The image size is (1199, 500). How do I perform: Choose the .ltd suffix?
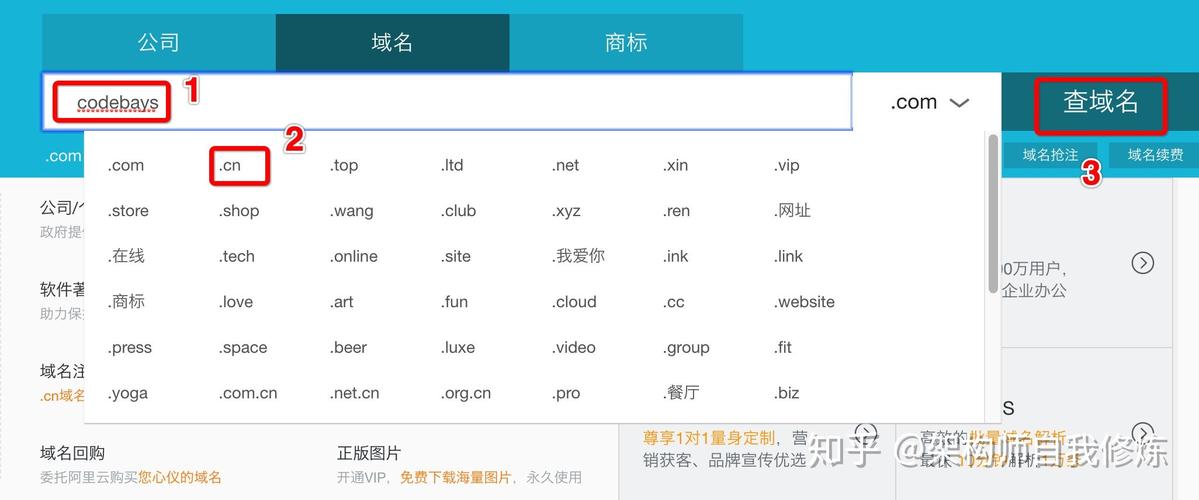(x=452, y=165)
